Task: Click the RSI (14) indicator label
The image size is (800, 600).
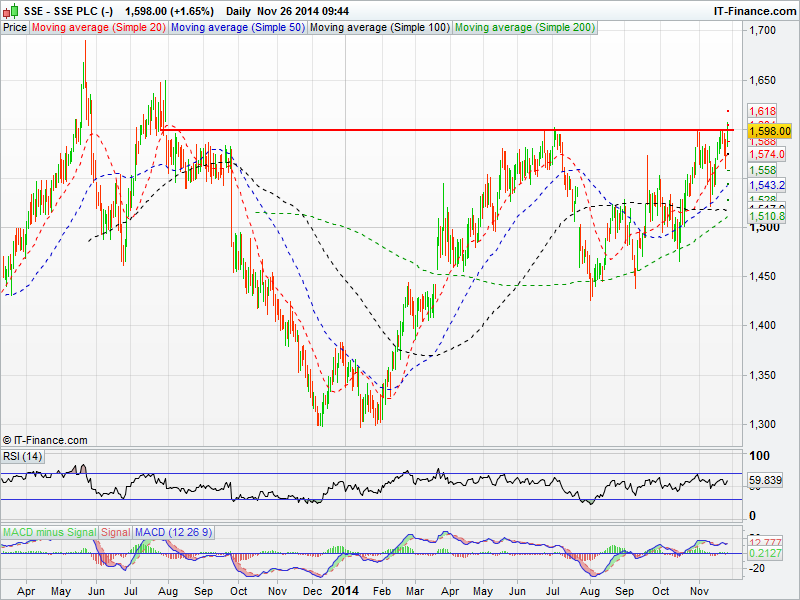Action: click(23, 456)
